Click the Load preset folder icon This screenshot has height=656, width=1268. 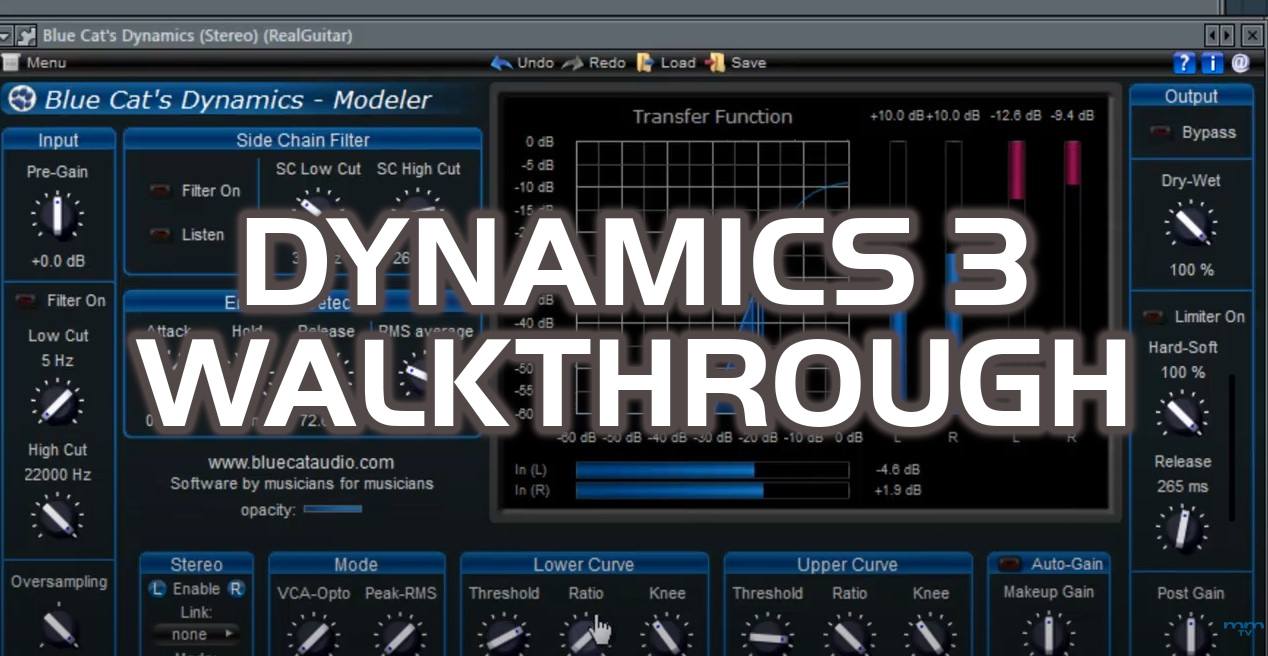[x=646, y=63]
